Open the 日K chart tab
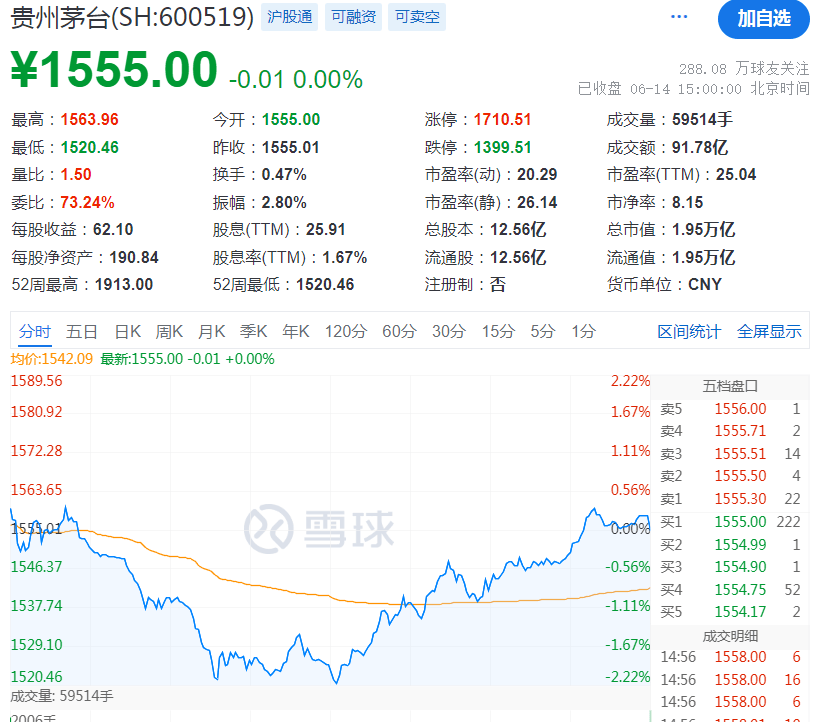 point(127,331)
